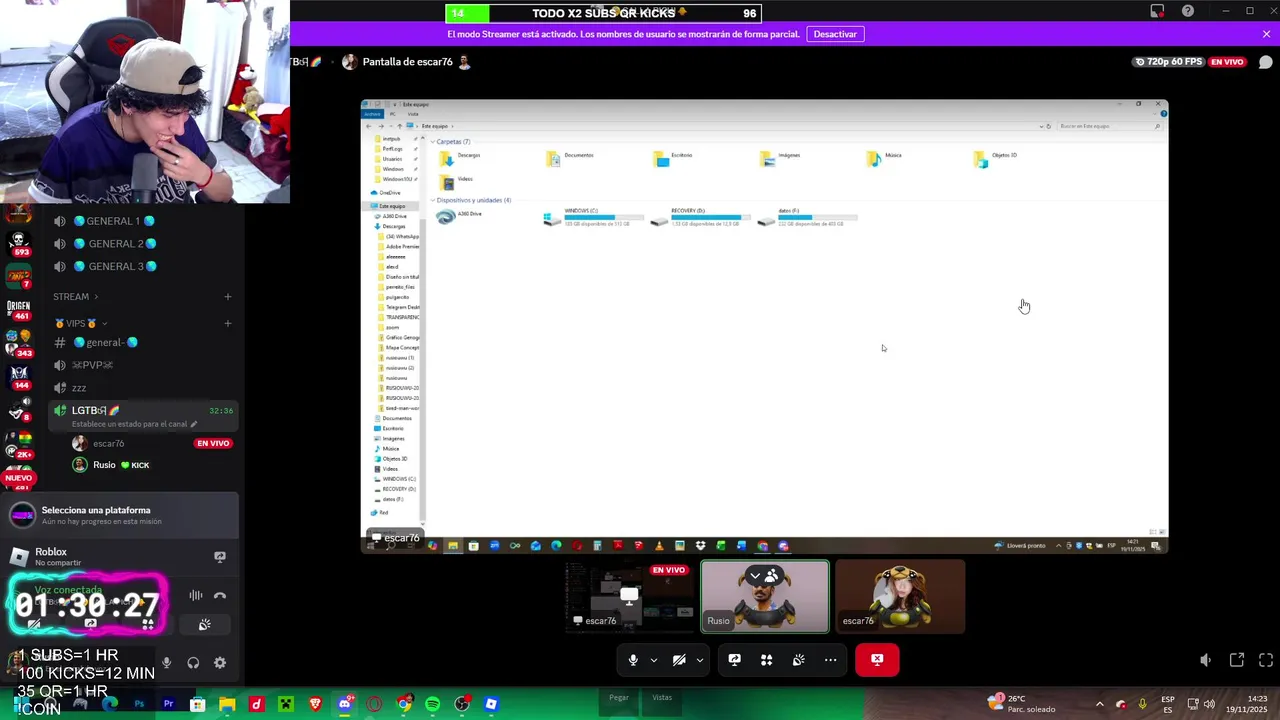Select Rusio participant tile
1280x720 pixels.
point(765,597)
